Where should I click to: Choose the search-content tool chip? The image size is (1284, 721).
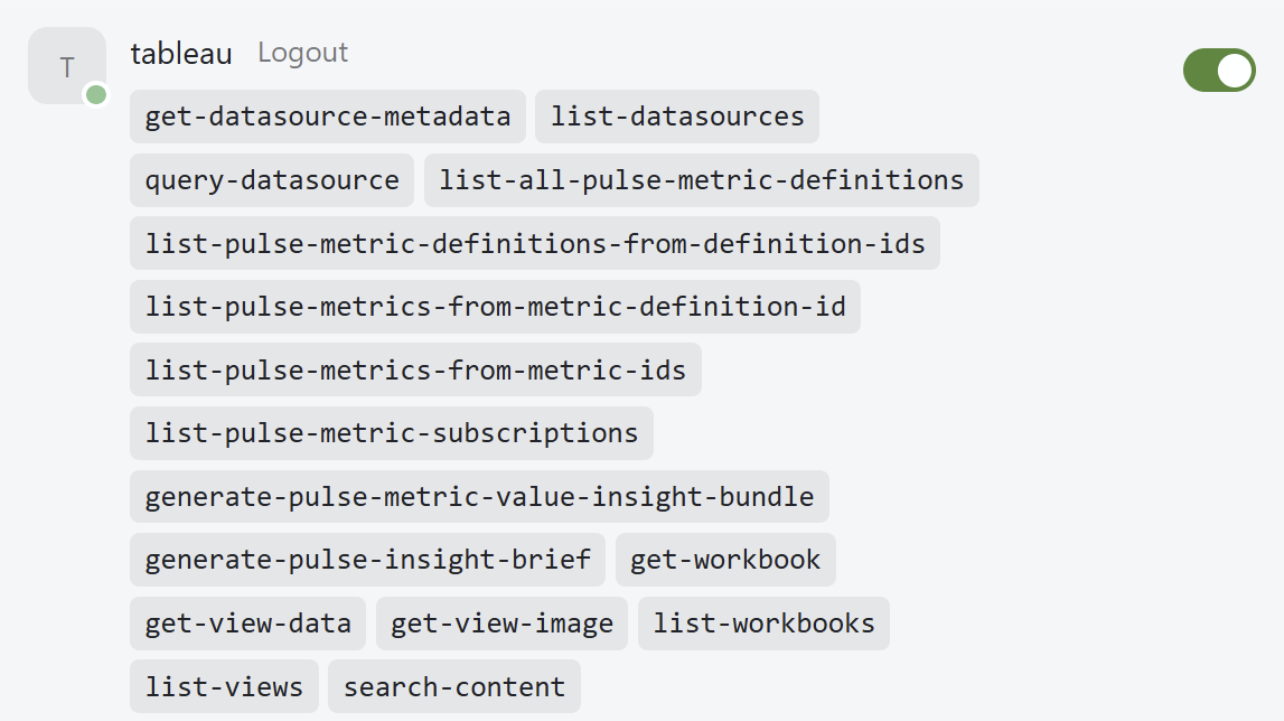454,687
